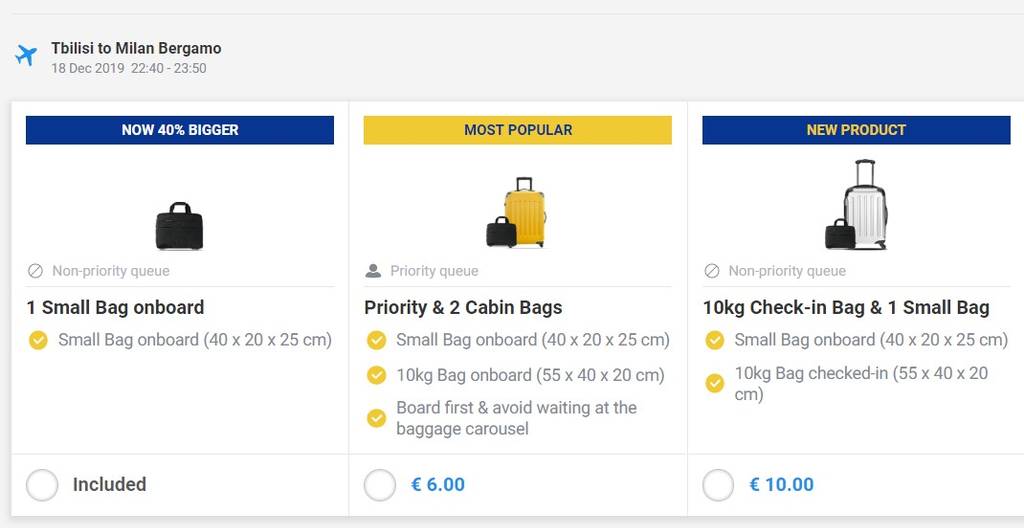Click the Priority queue person icon

point(374,271)
